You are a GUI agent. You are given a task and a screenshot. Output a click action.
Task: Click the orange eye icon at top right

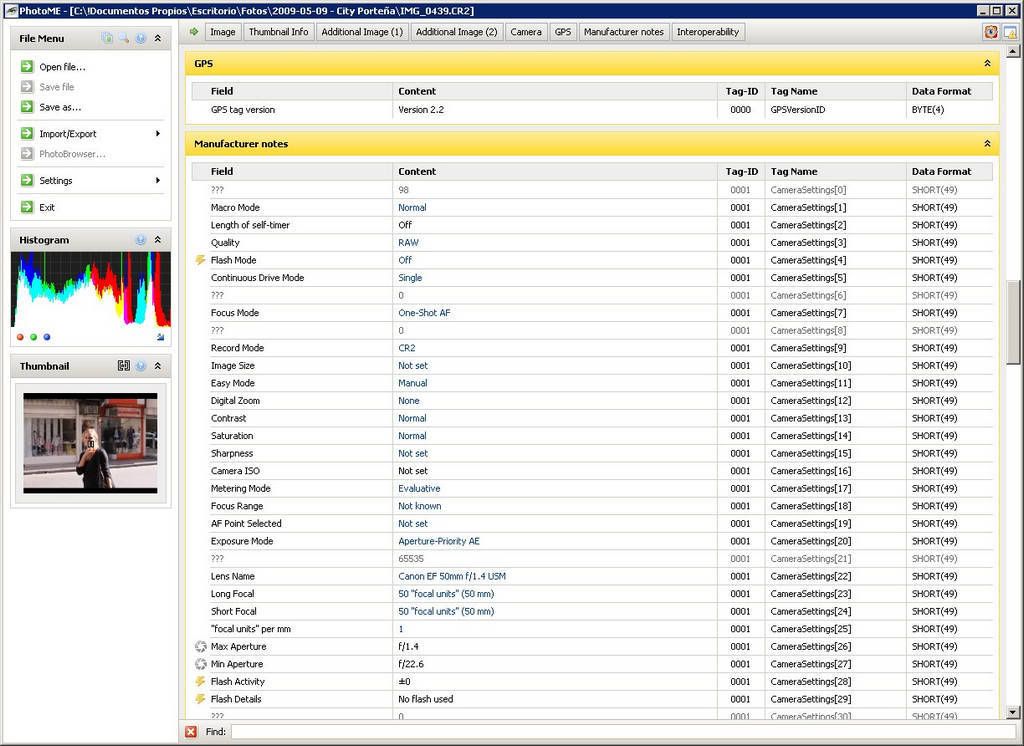[x=991, y=32]
